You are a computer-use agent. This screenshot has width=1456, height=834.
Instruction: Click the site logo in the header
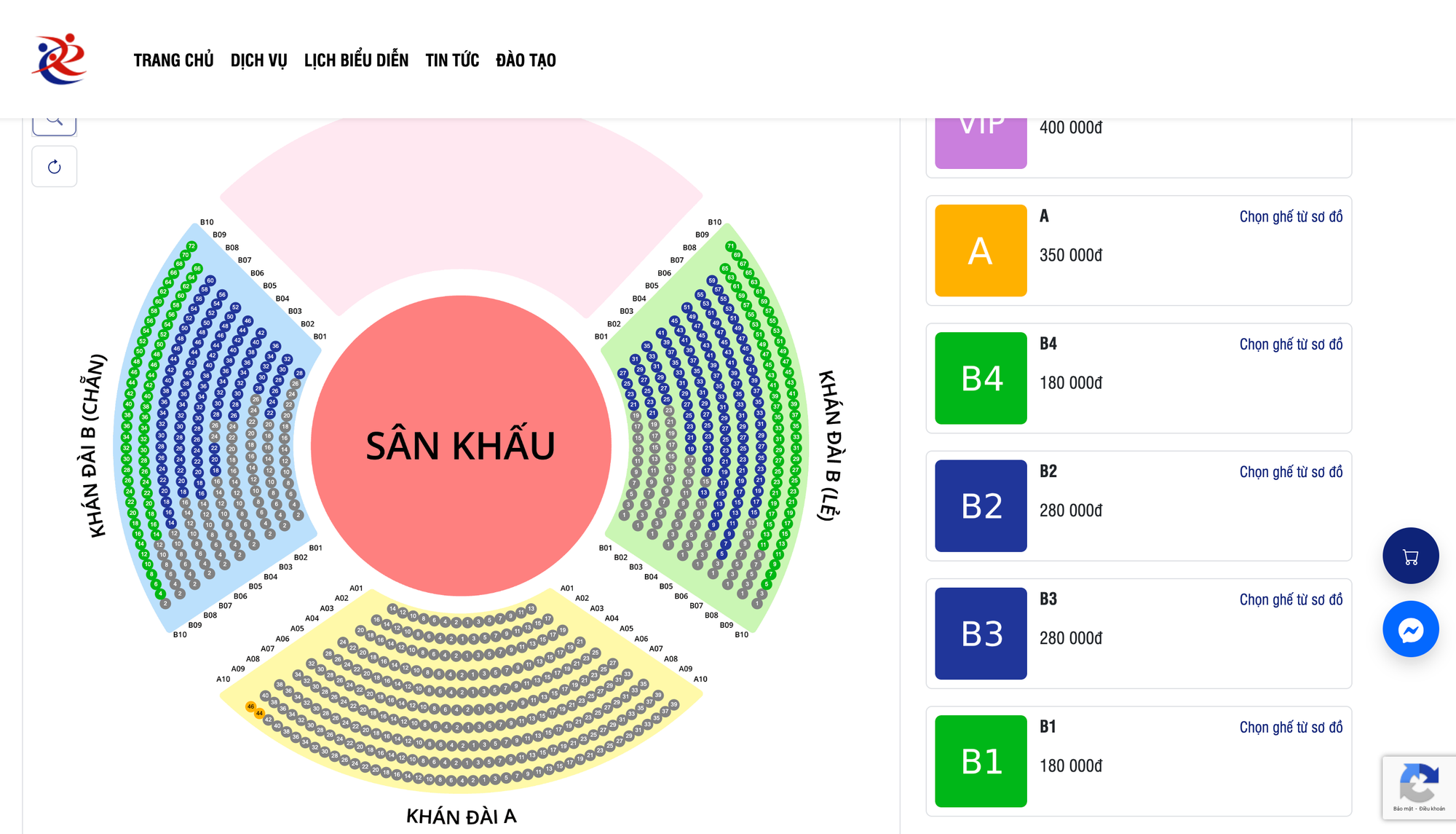pyautogui.click(x=60, y=59)
